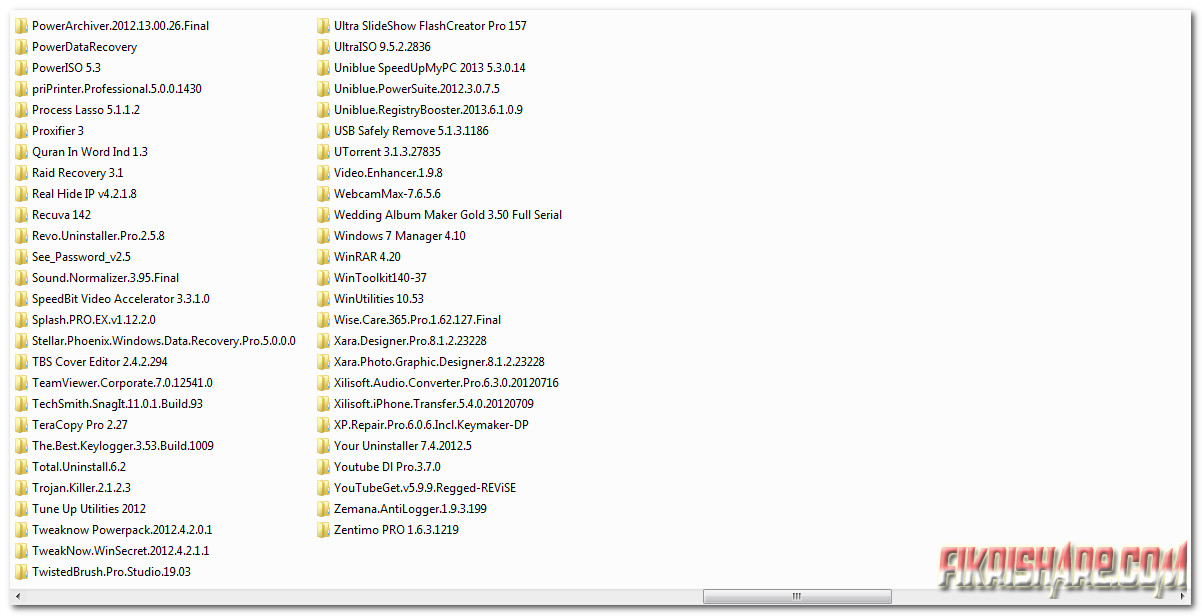Click folder icon of WinUtilities 10.53
Screen dimensions: 1202x616
[324, 299]
